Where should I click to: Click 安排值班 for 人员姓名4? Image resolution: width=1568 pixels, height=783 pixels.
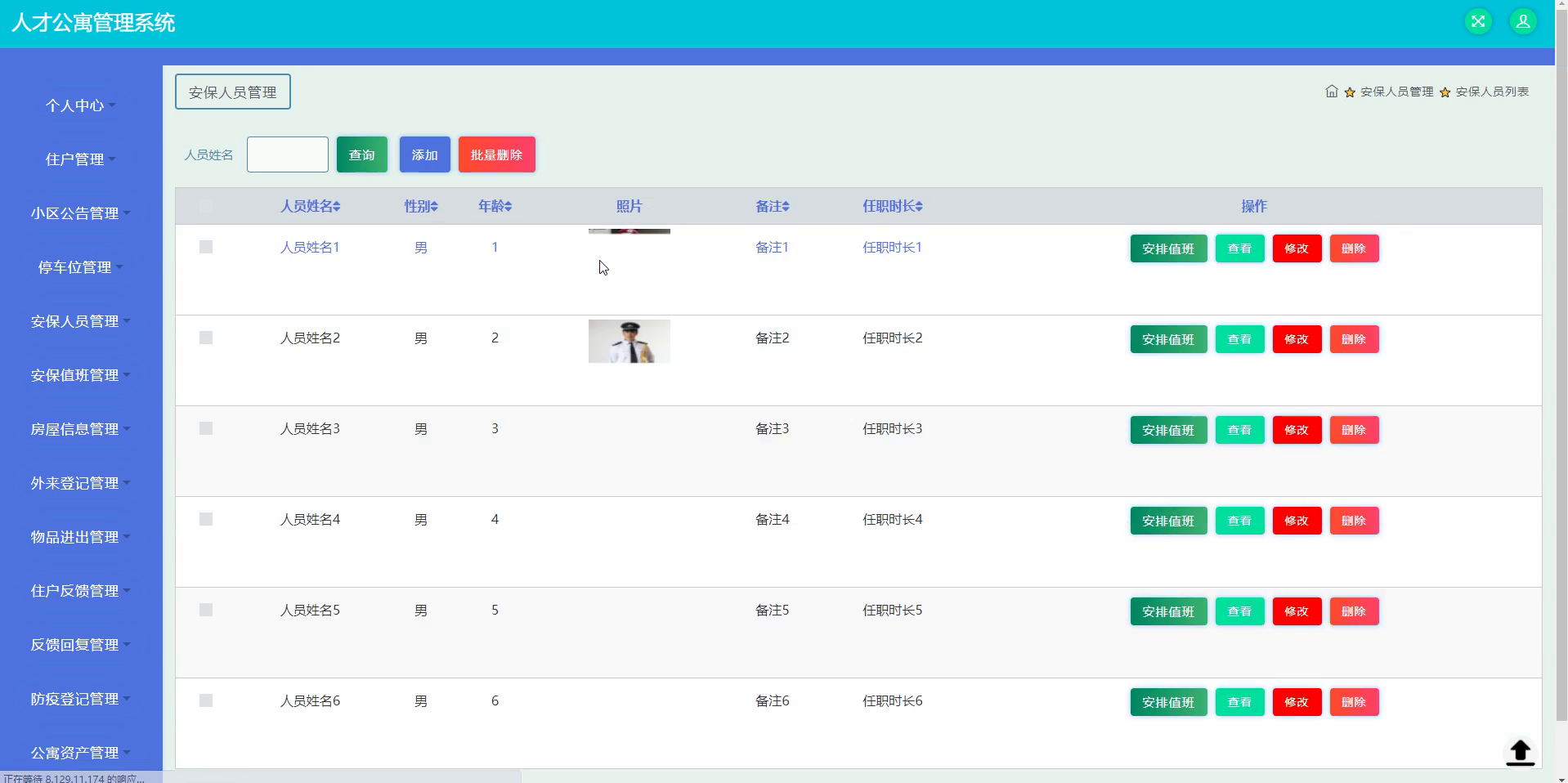click(1169, 521)
